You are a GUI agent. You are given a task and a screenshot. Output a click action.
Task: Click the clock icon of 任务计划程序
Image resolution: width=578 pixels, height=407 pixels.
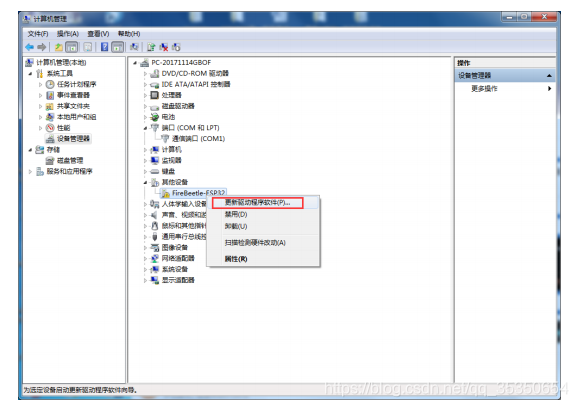coord(50,84)
